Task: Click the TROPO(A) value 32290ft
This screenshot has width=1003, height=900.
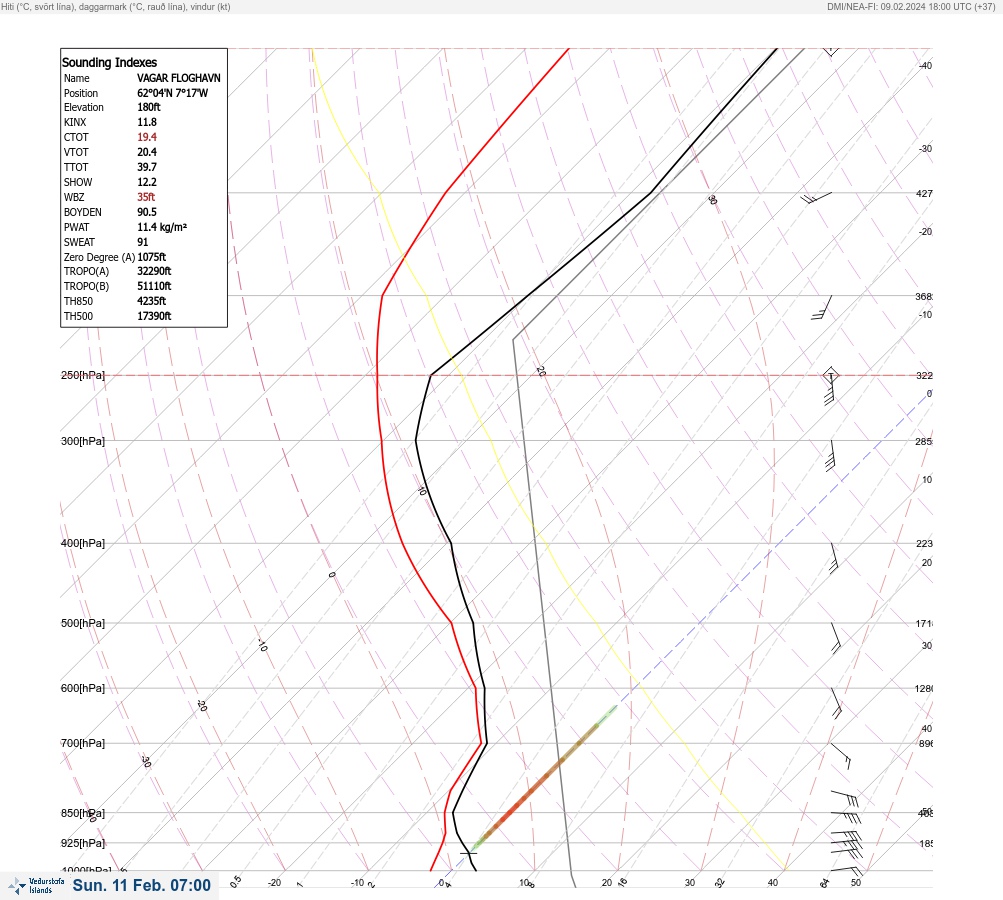Action: [x=154, y=271]
